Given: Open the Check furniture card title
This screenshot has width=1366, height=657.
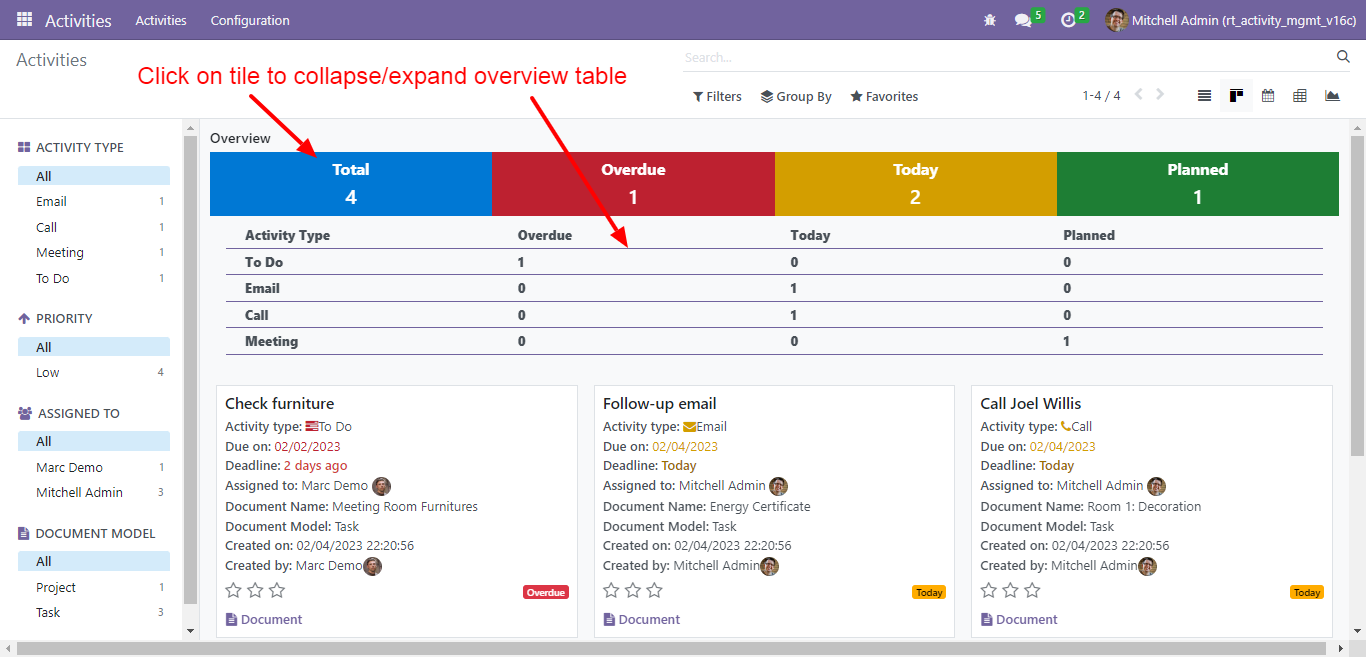Looking at the screenshot, I should click(x=280, y=404).
